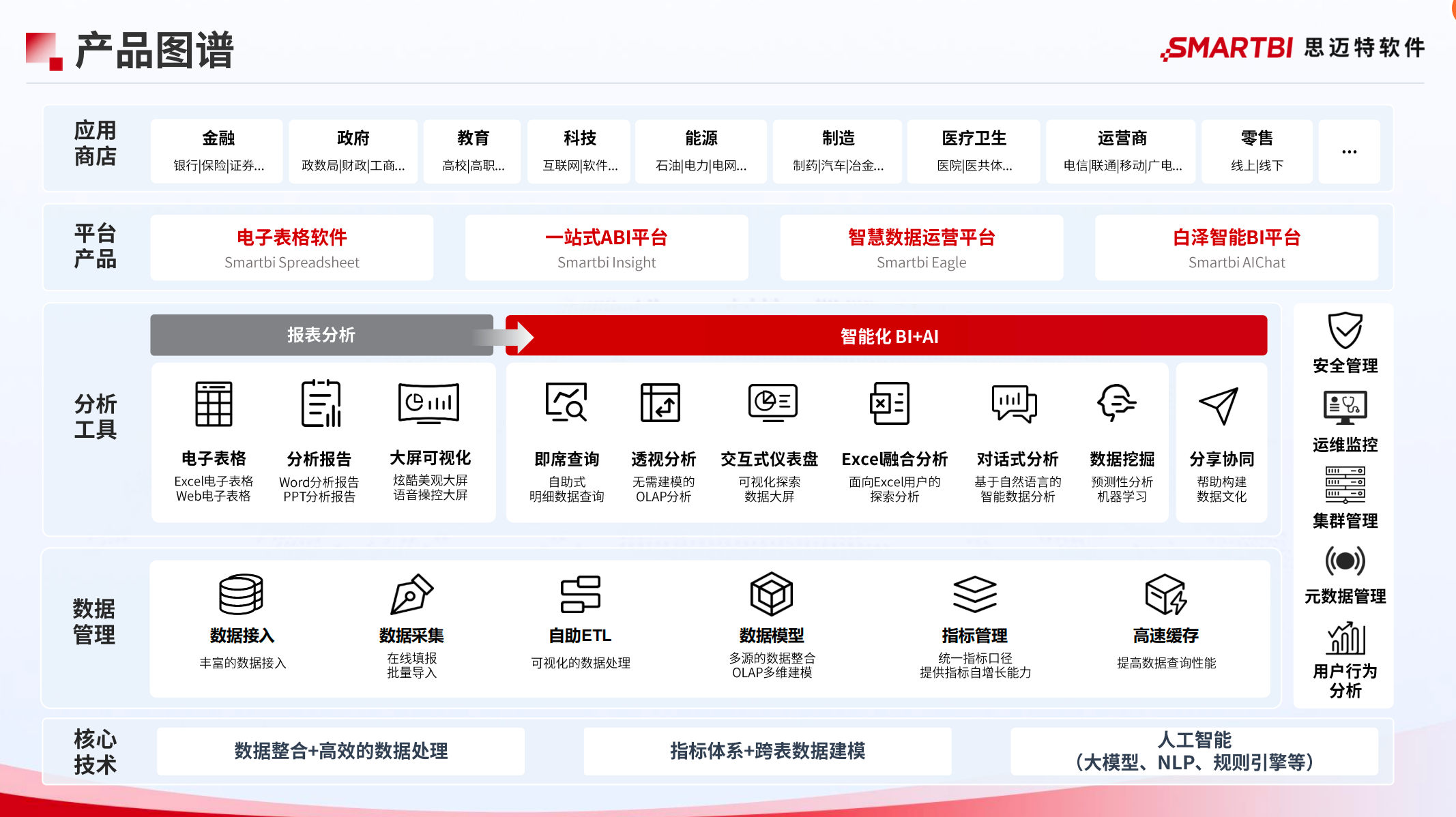Click the 安全管理 shield icon
Viewport: 1456px width, 817px height.
pyautogui.click(x=1345, y=331)
